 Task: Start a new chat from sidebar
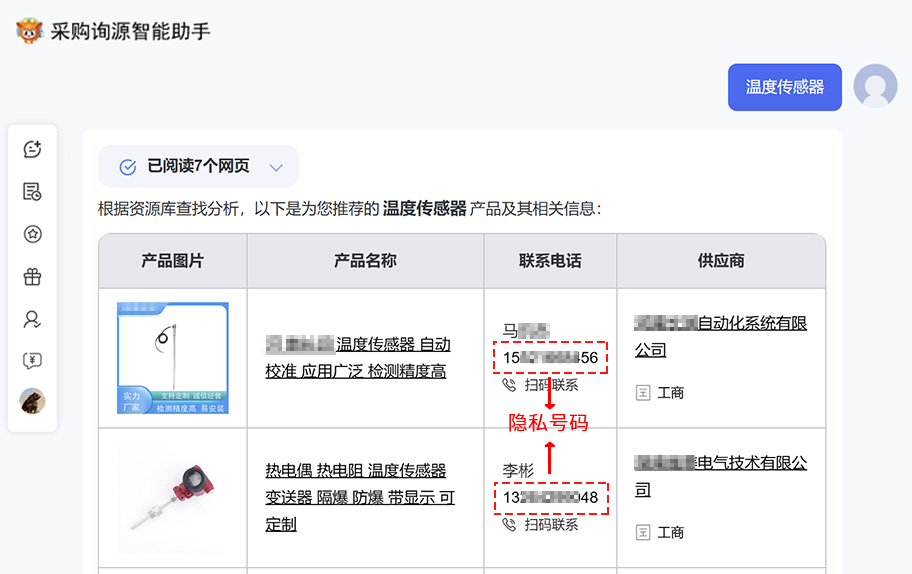click(32, 149)
